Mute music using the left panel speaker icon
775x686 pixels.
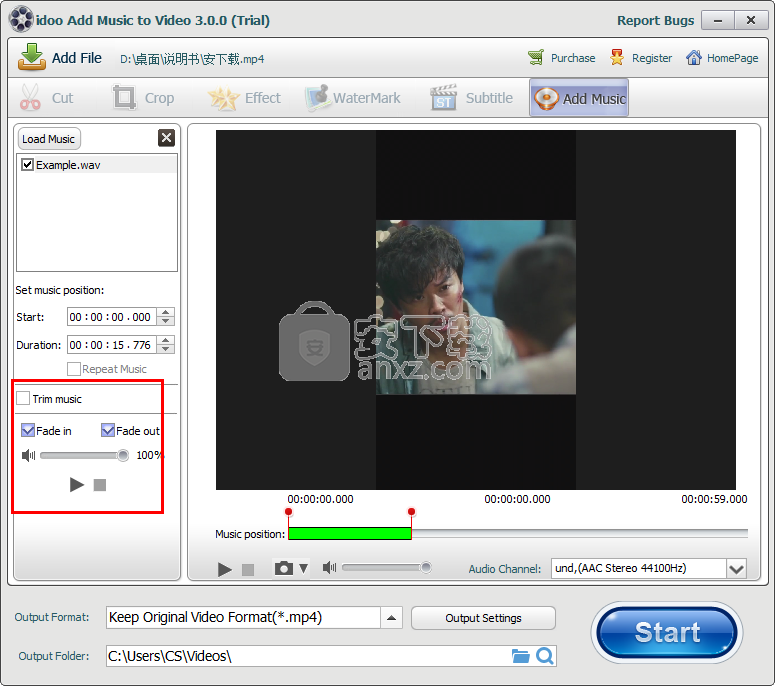[29, 455]
